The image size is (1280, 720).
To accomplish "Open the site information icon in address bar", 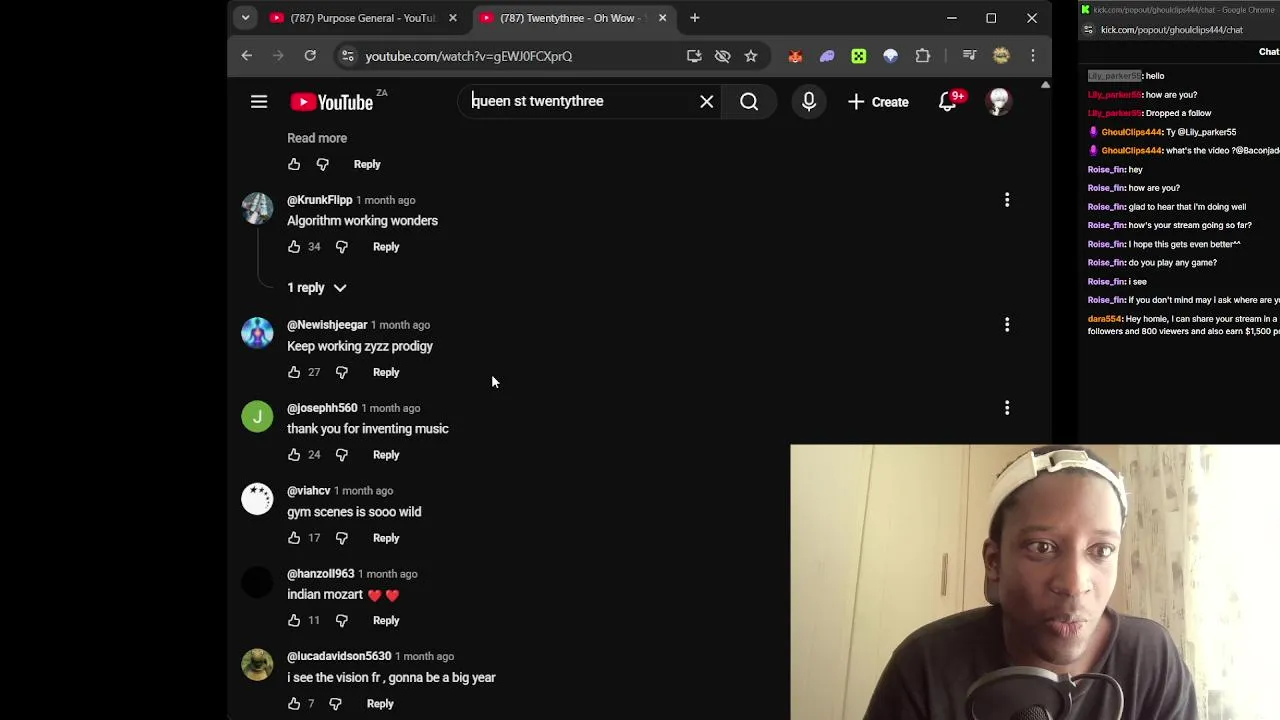I will [x=348, y=56].
